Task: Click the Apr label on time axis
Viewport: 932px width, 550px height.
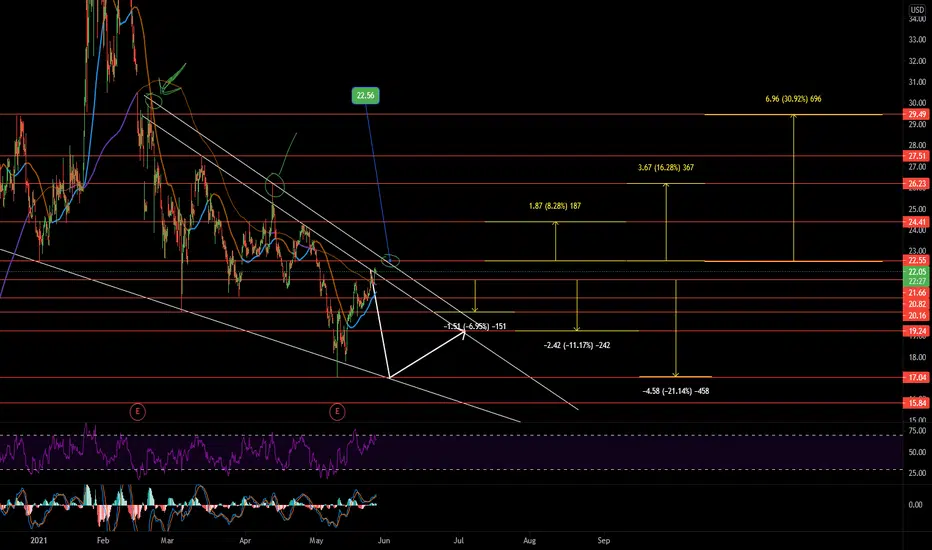Action: click(x=245, y=540)
